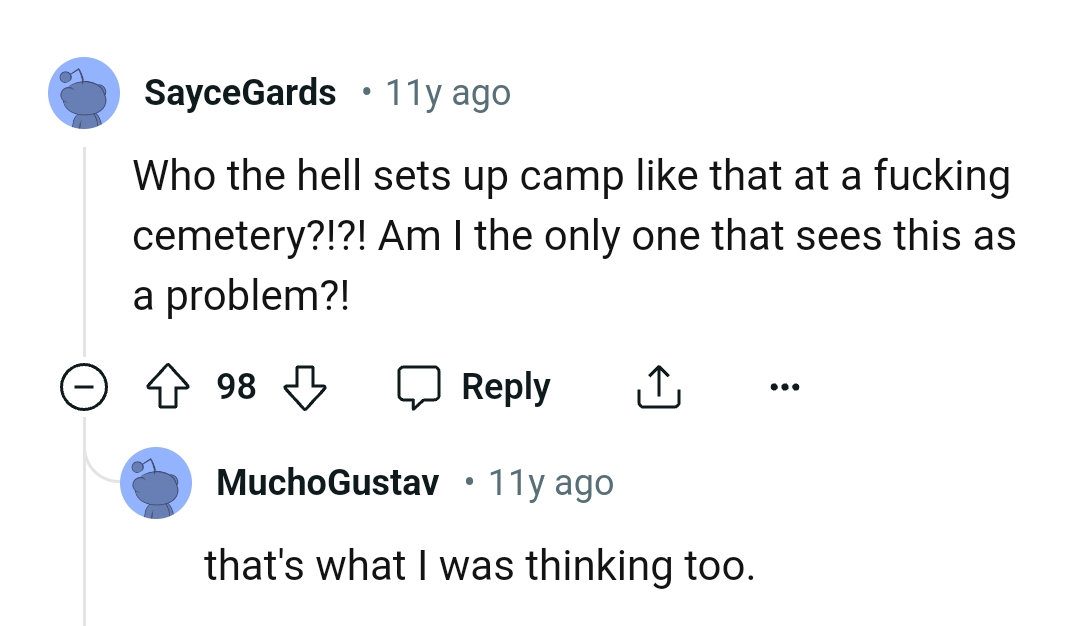The width and height of the screenshot is (1080, 626).
Task: Click the 11y ago timestamp on MuchoGustav's comment
Action: click(x=550, y=482)
